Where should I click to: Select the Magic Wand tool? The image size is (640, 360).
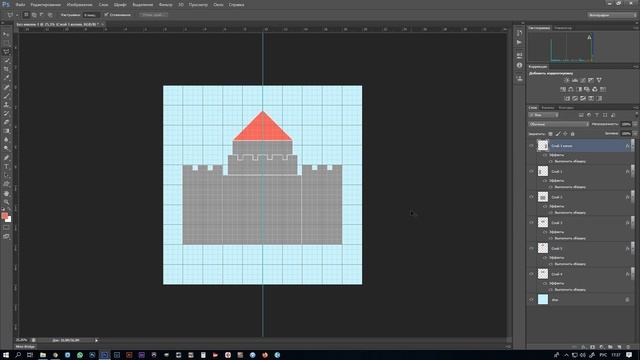point(6,60)
